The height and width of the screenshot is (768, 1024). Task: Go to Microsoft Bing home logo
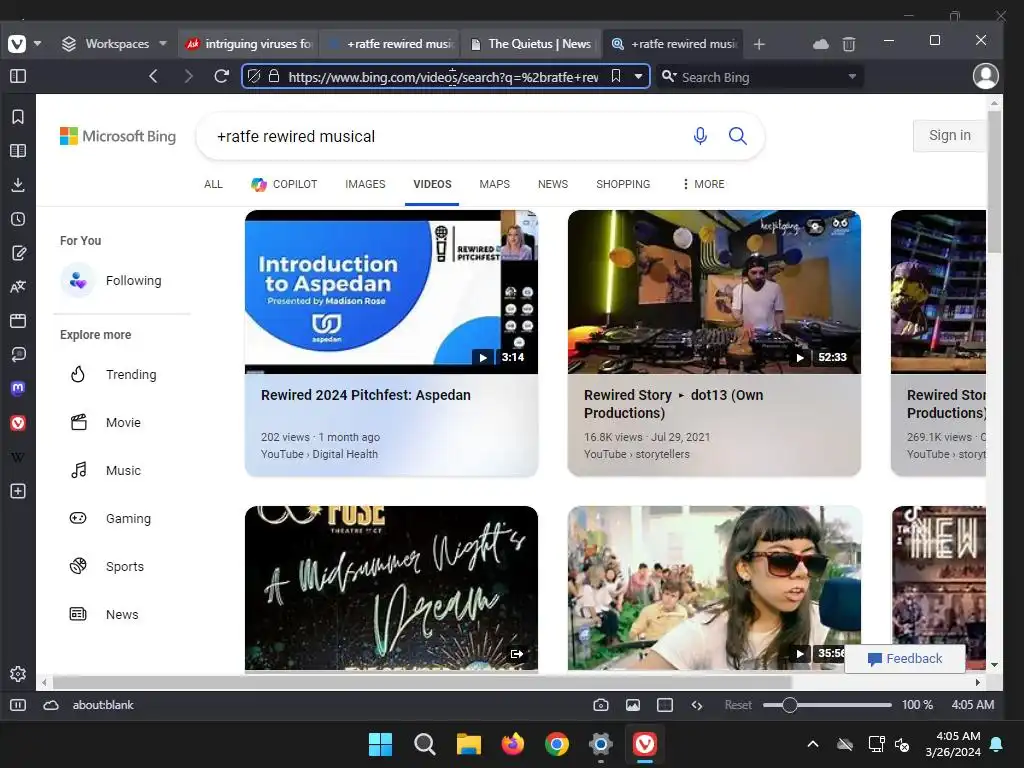pyautogui.click(x=118, y=136)
